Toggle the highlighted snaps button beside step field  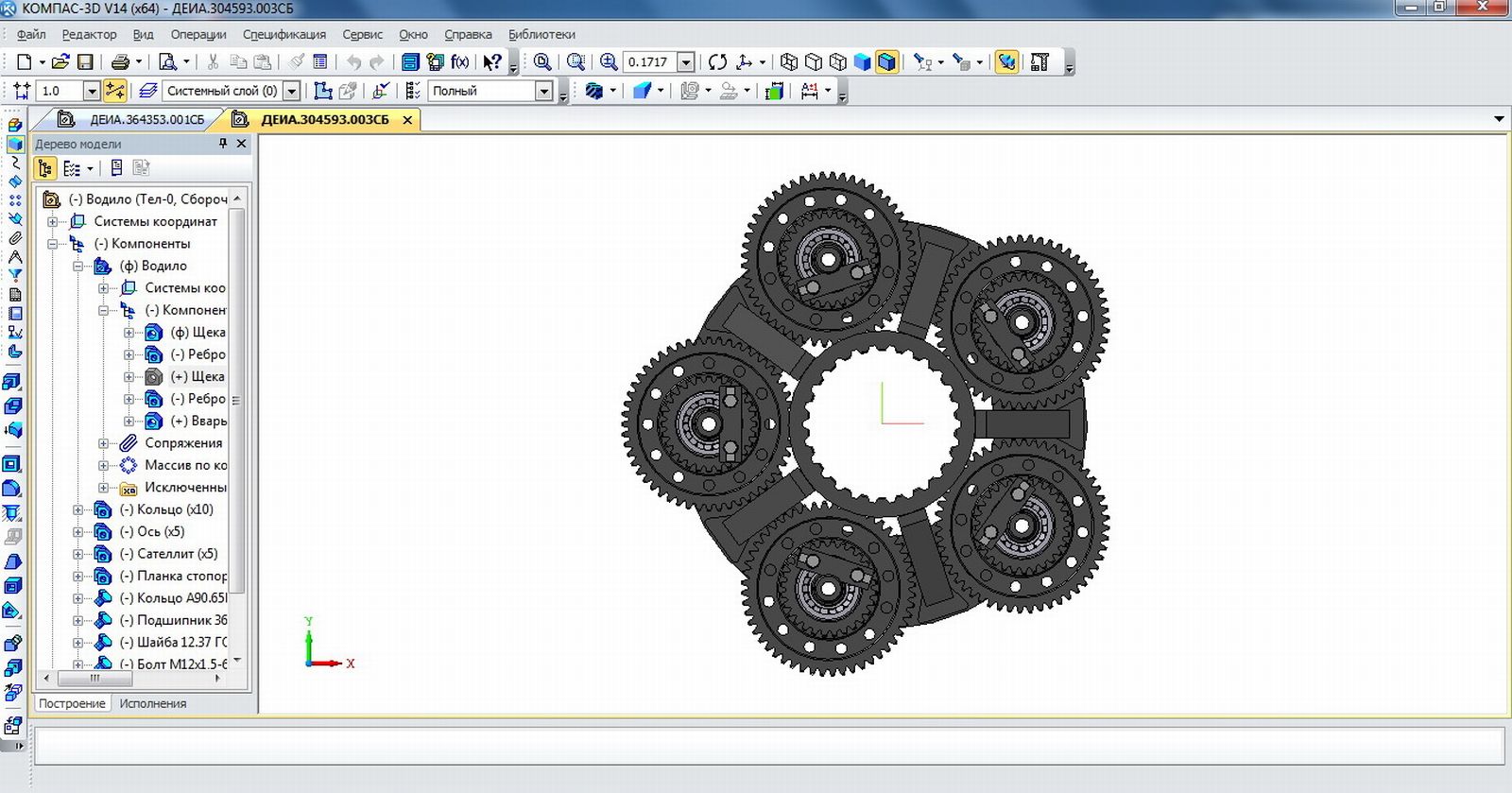pyautogui.click(x=115, y=91)
